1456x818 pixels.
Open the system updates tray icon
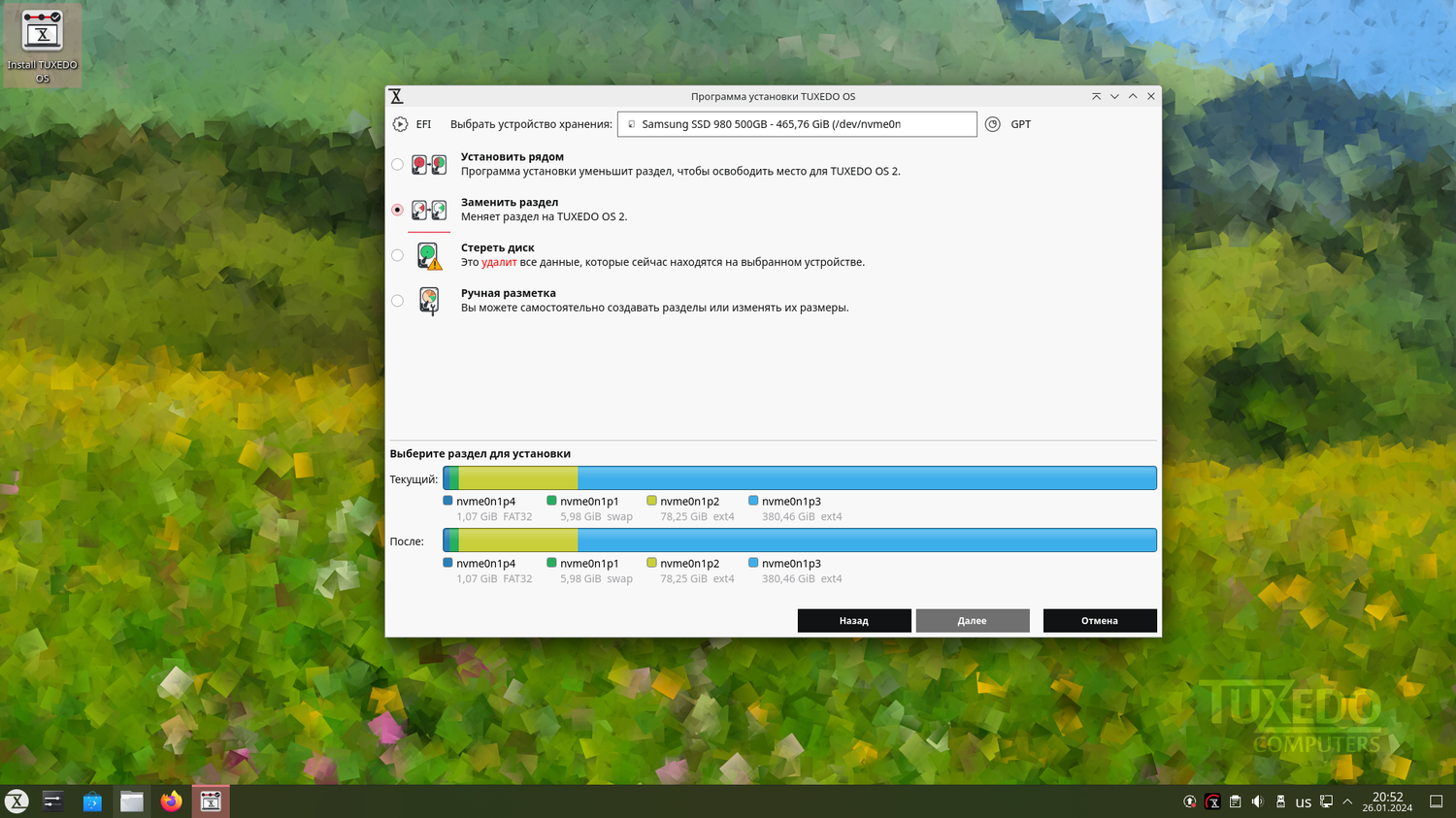point(1189,802)
